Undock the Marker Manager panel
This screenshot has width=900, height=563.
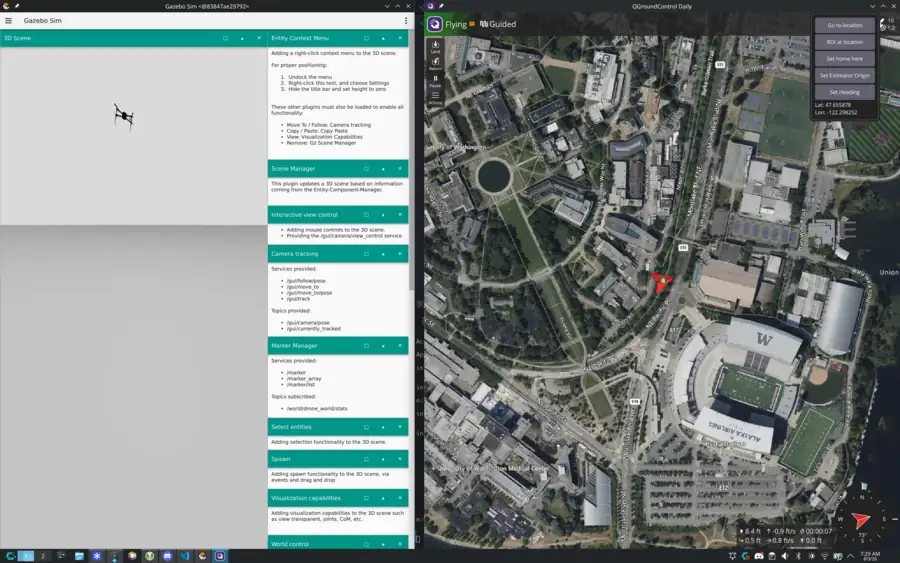tap(366, 345)
